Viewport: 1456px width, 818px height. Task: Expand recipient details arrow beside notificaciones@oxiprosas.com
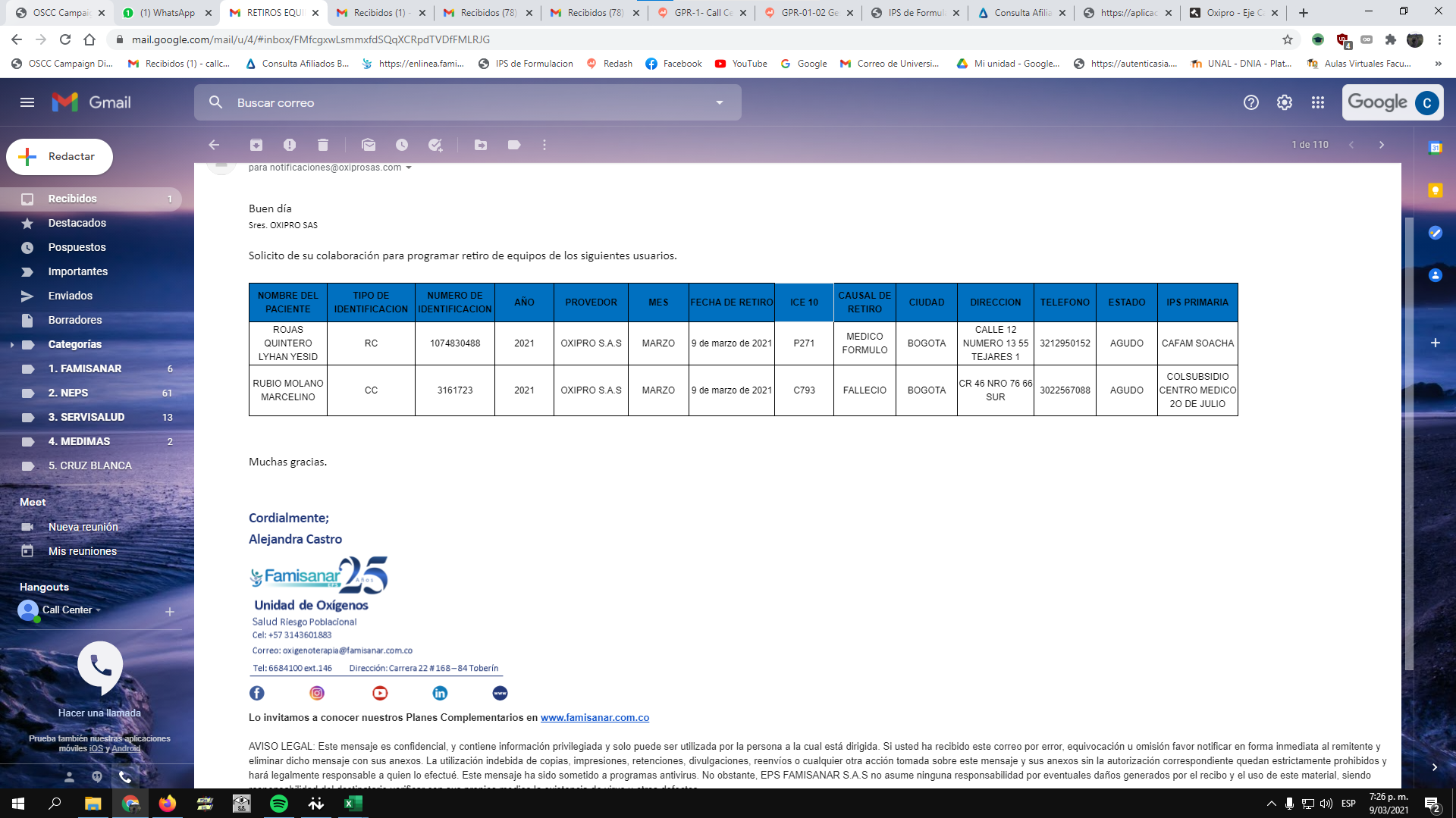pyautogui.click(x=409, y=168)
